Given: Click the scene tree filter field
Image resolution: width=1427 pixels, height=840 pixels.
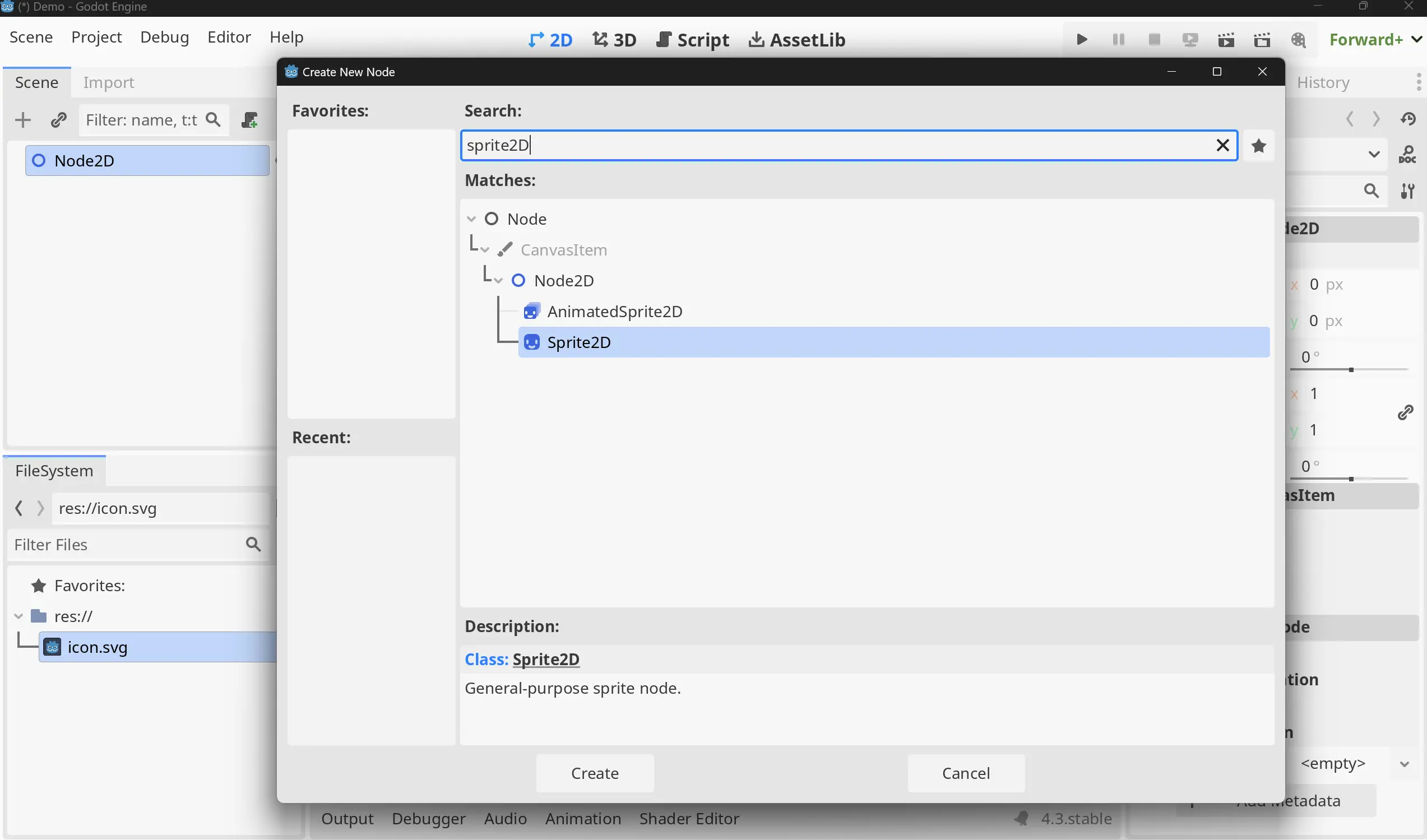Looking at the screenshot, I should tap(154, 120).
